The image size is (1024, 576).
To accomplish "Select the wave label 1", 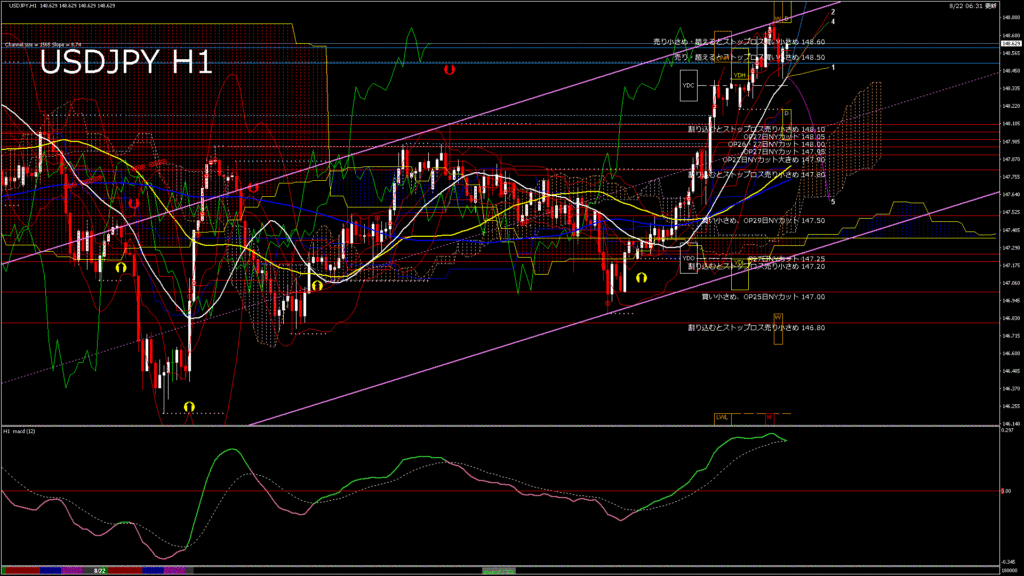I will coord(833,67).
